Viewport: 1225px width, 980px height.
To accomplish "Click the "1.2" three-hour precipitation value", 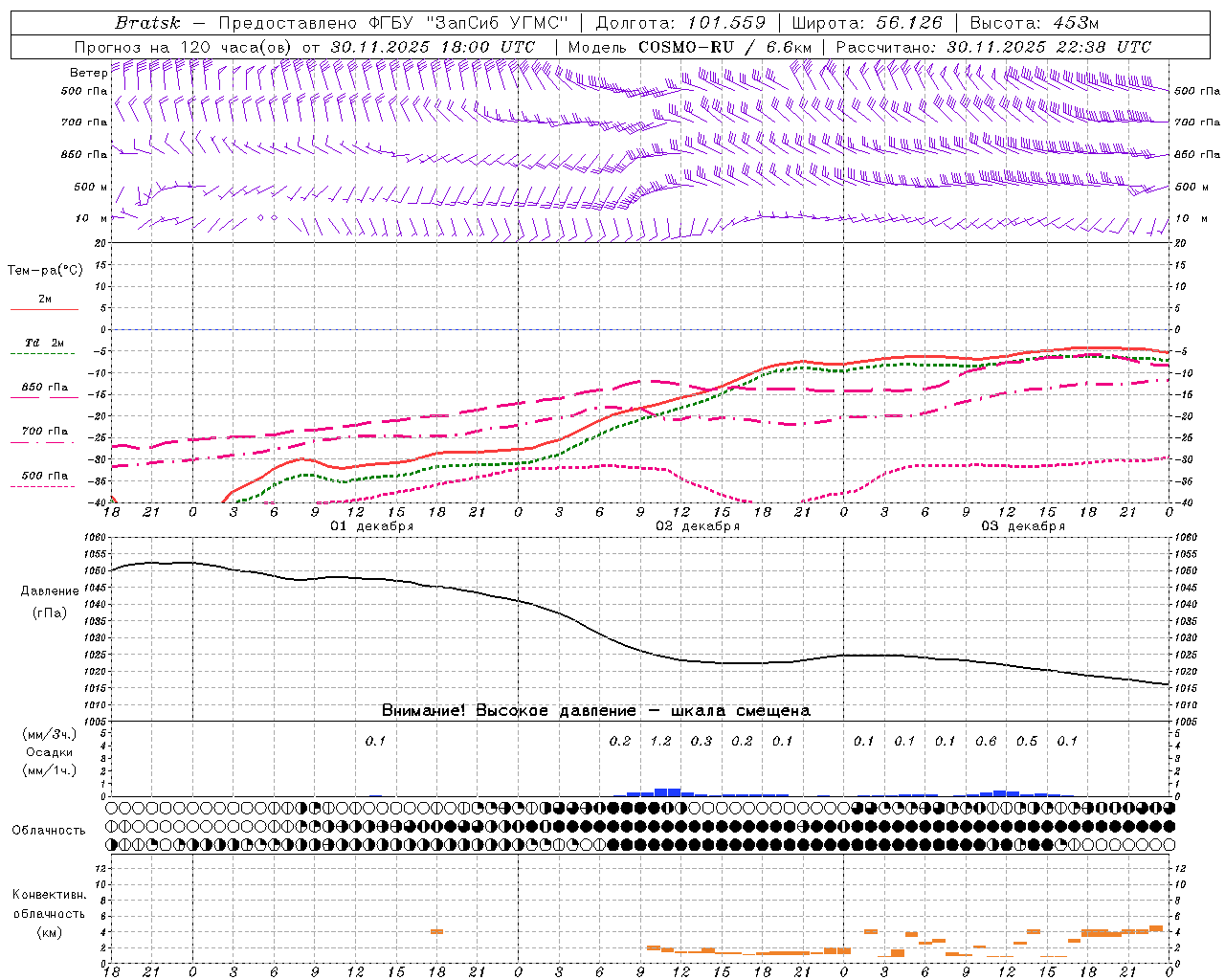I will point(661,741).
